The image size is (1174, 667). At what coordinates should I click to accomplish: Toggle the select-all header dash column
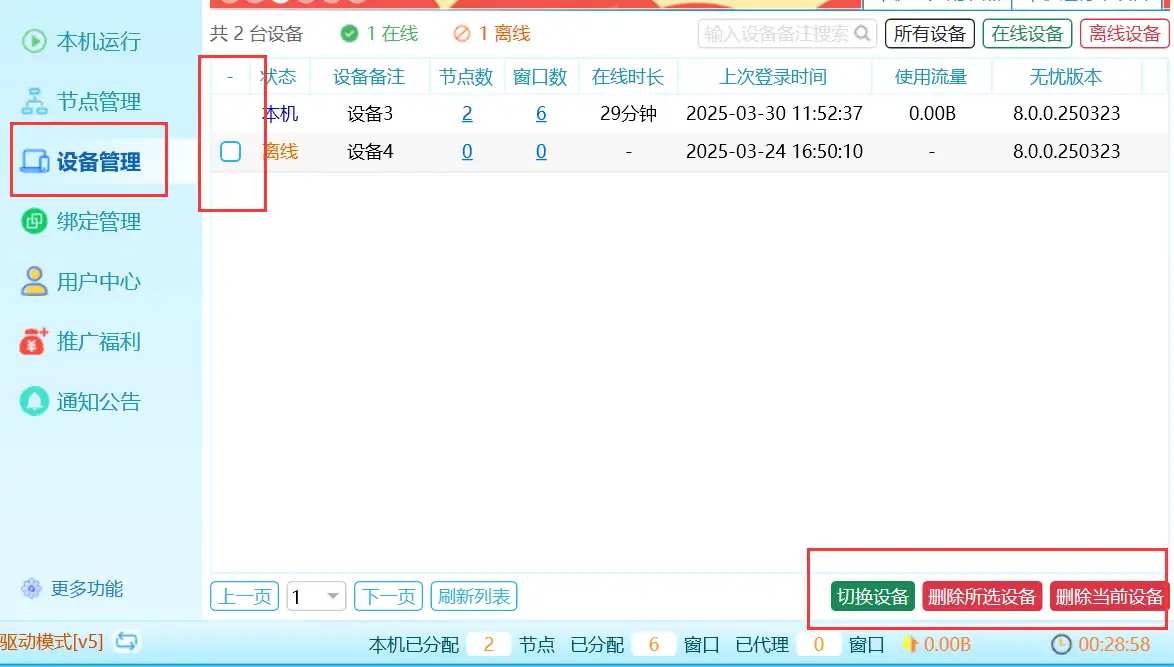pos(230,77)
